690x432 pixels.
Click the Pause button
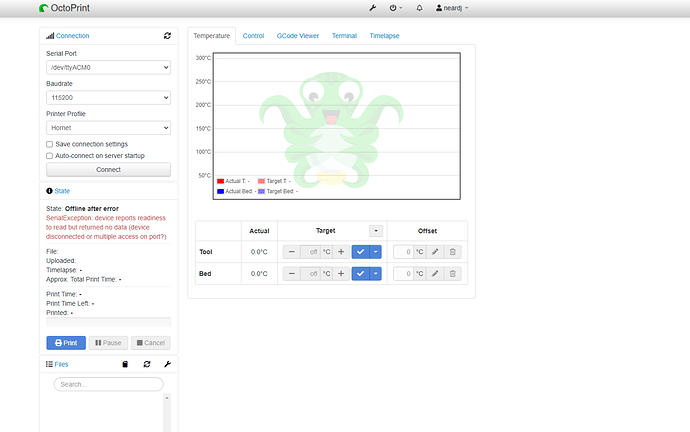(108, 343)
